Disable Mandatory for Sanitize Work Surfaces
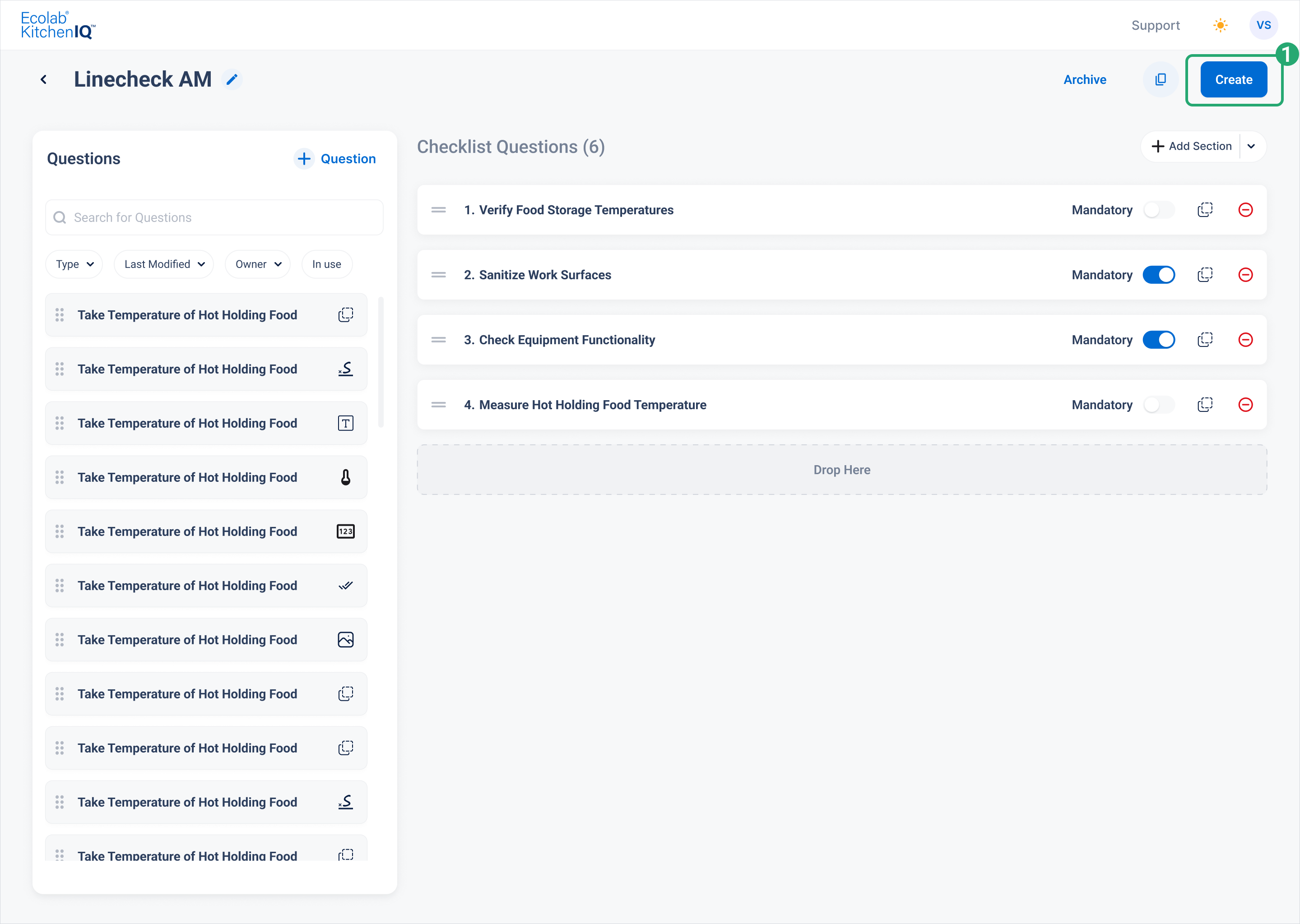Screen dimensions: 1300x924 point(1159,275)
